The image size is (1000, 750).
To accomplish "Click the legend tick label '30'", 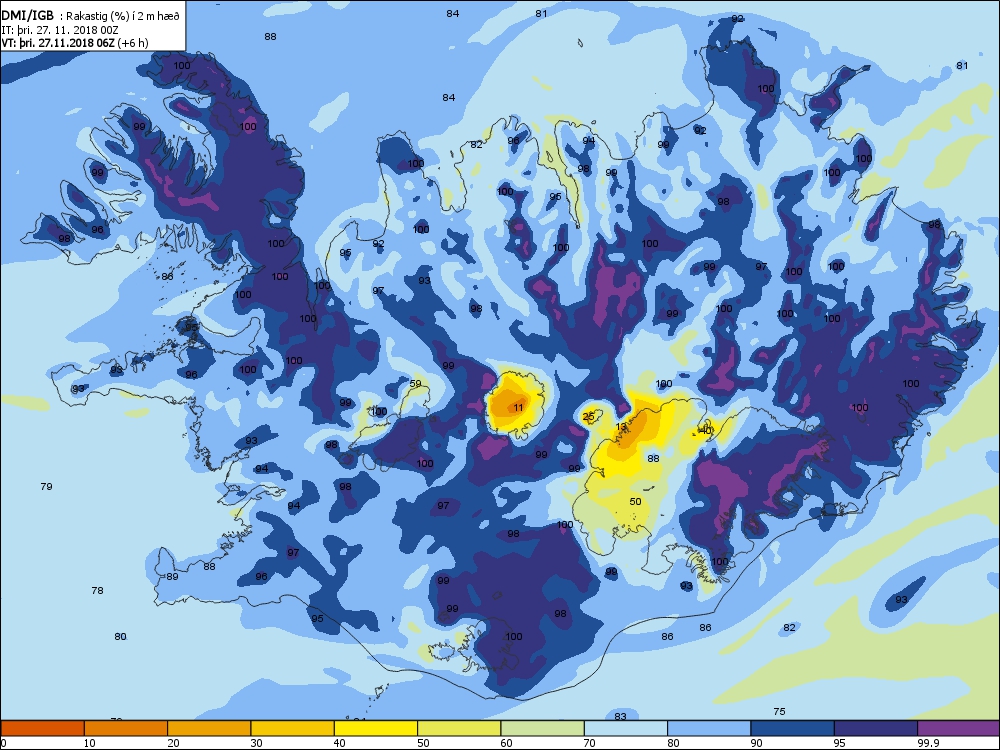I will [256, 743].
